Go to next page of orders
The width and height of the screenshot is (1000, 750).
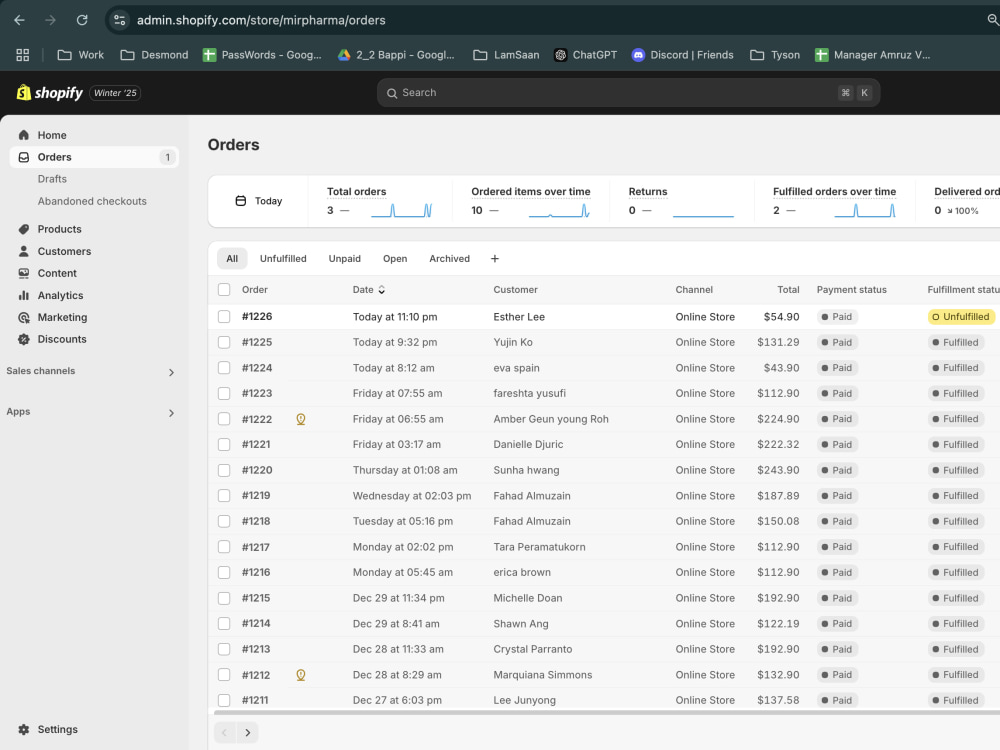pyautogui.click(x=247, y=733)
